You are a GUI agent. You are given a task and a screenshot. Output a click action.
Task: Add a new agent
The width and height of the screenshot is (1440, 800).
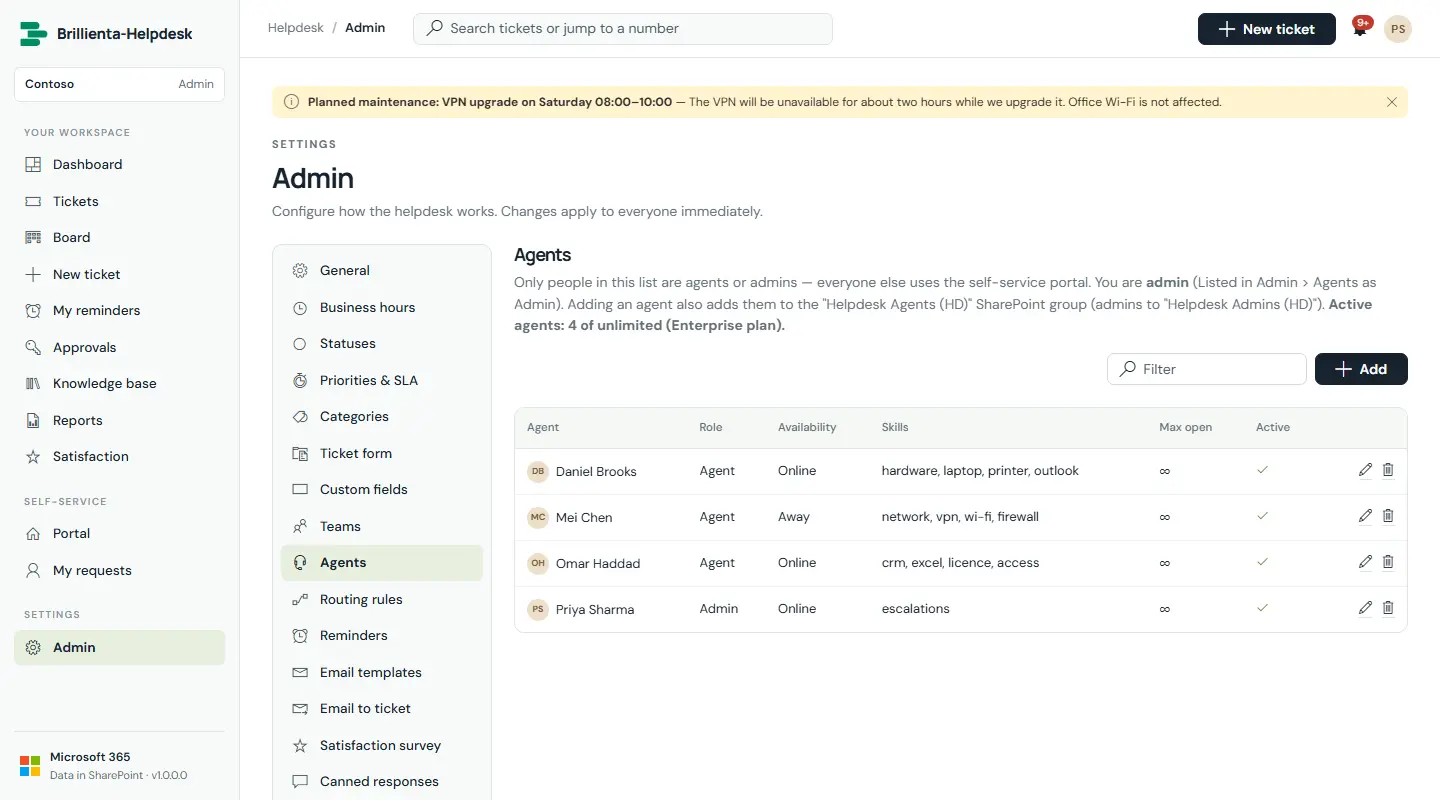click(x=1361, y=369)
